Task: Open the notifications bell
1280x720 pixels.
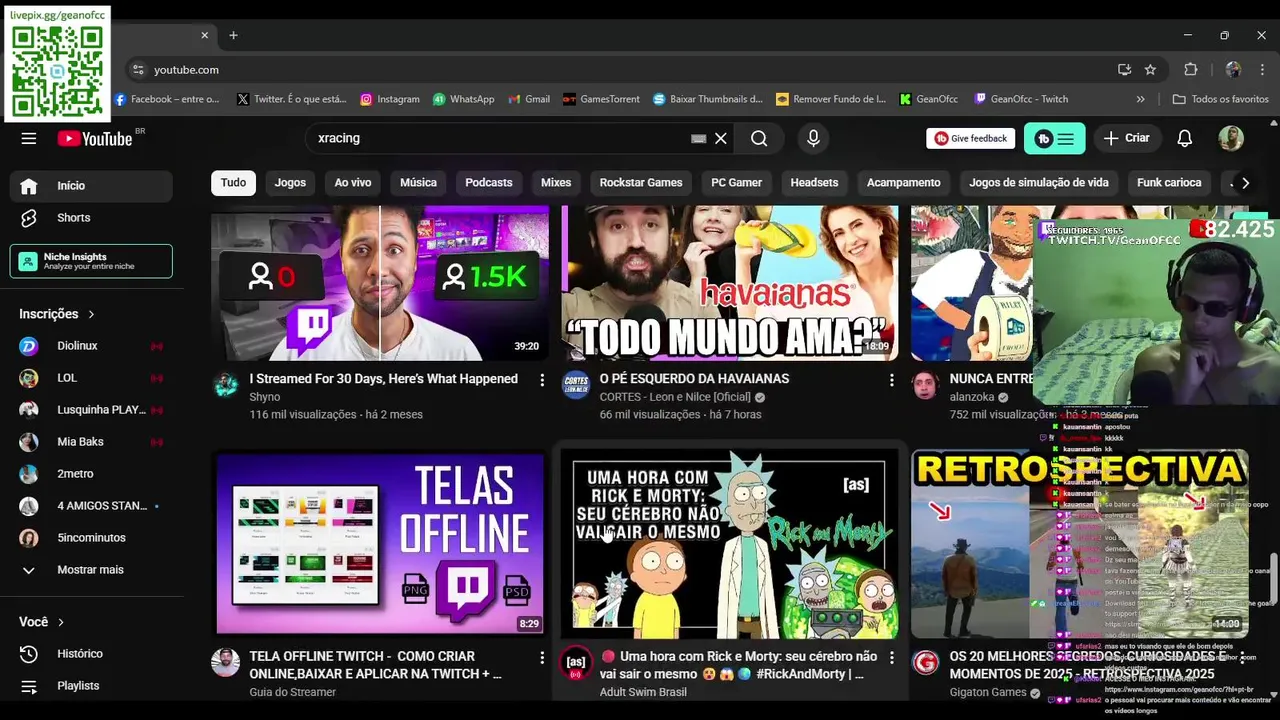Action: coord(1184,138)
